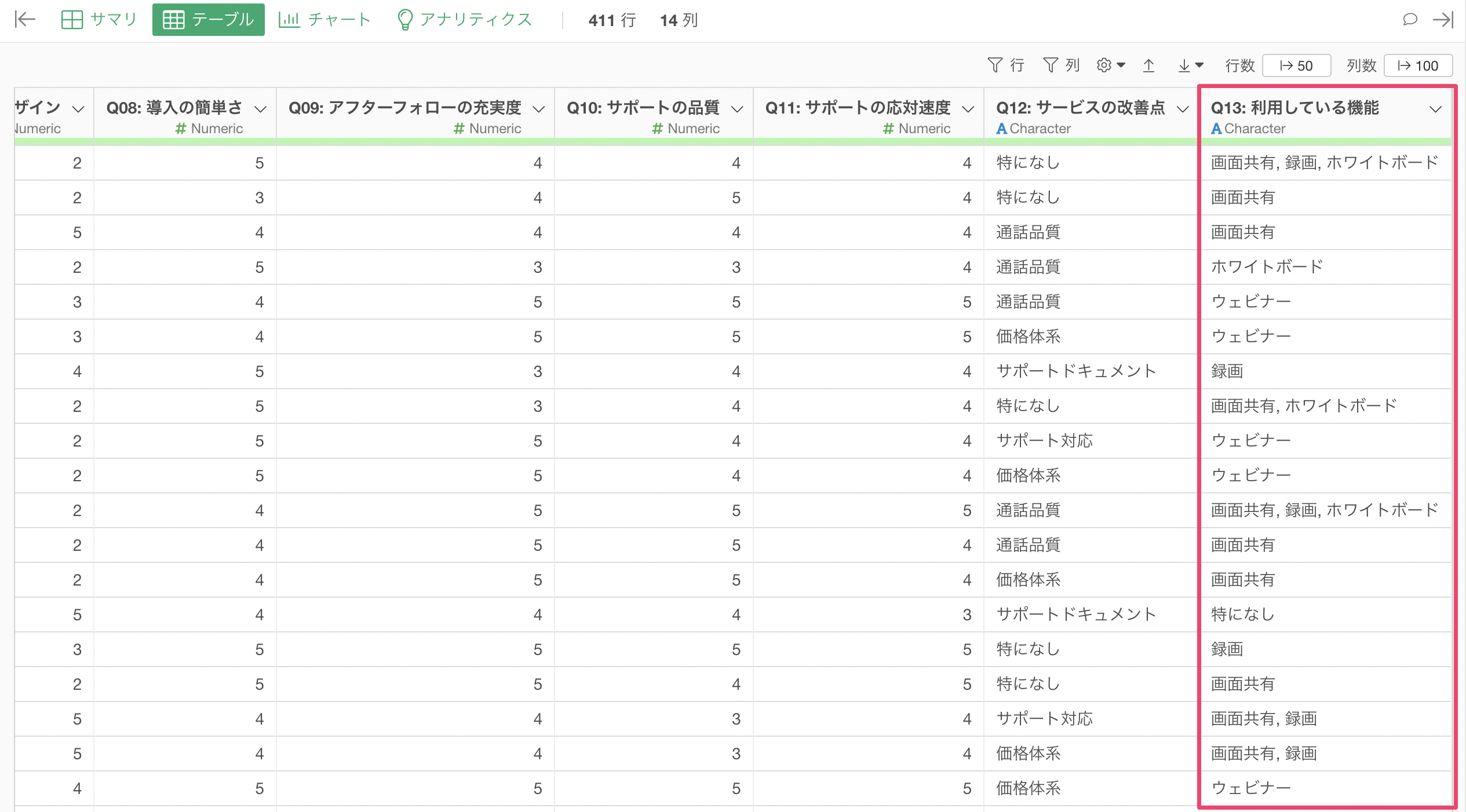Image resolution: width=1466 pixels, height=812 pixels.
Task: Click the 411 行 row count
Action: pos(612,20)
